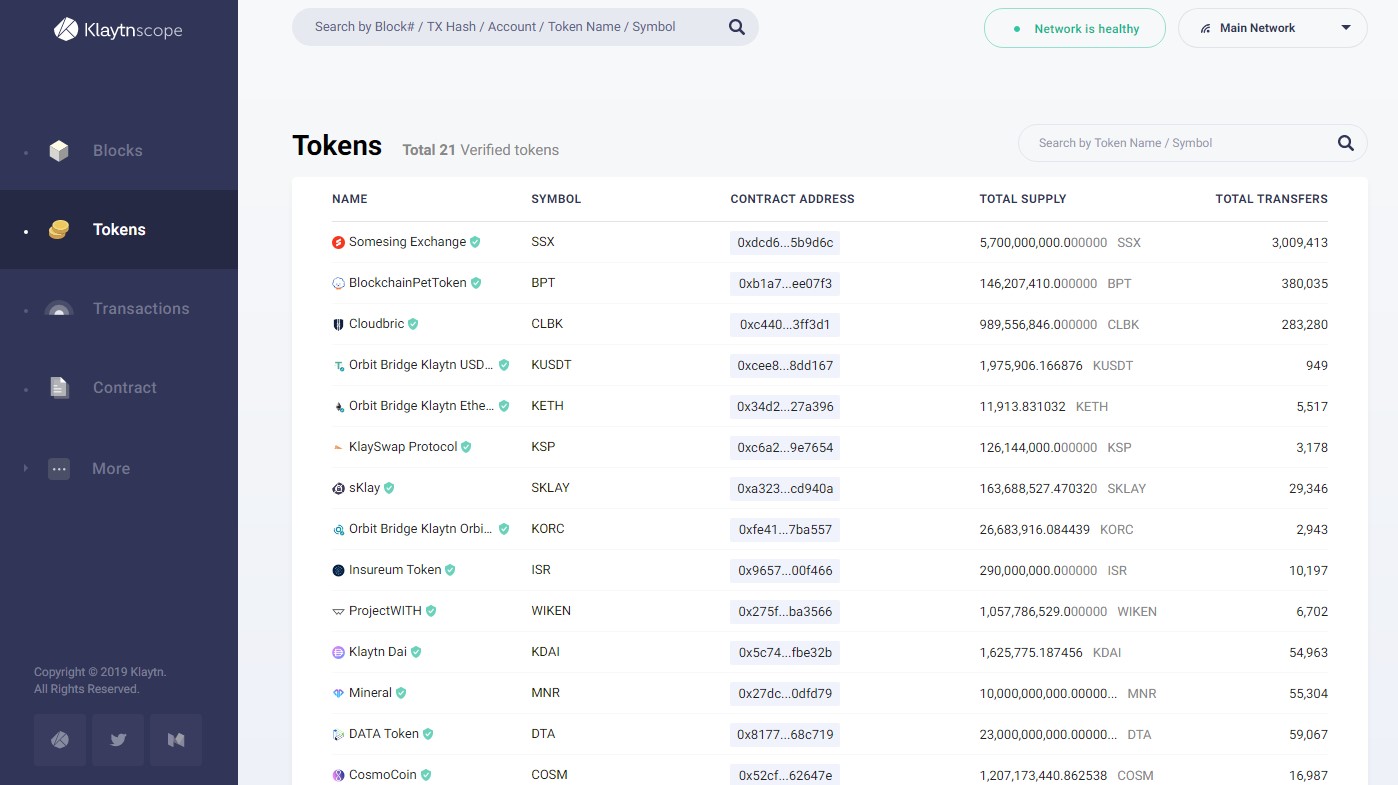Click the KUSDT symbol cell
The height and width of the screenshot is (785, 1398).
[551, 365]
